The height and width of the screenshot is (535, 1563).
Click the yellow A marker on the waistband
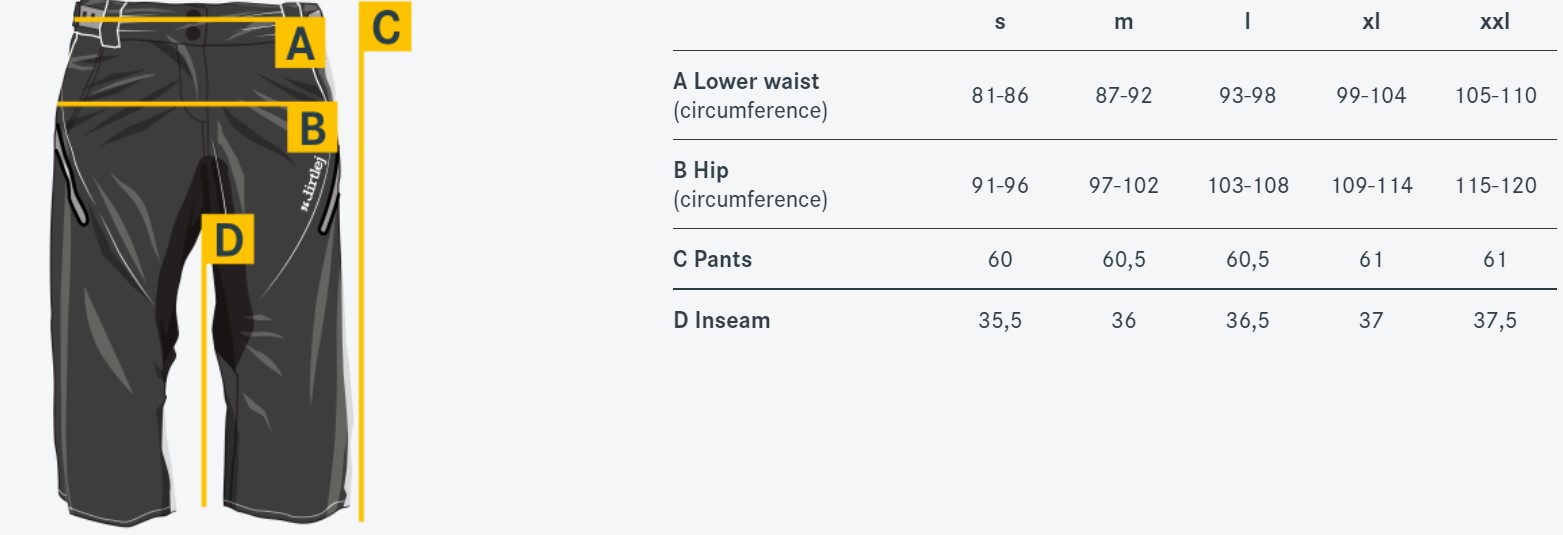(299, 44)
